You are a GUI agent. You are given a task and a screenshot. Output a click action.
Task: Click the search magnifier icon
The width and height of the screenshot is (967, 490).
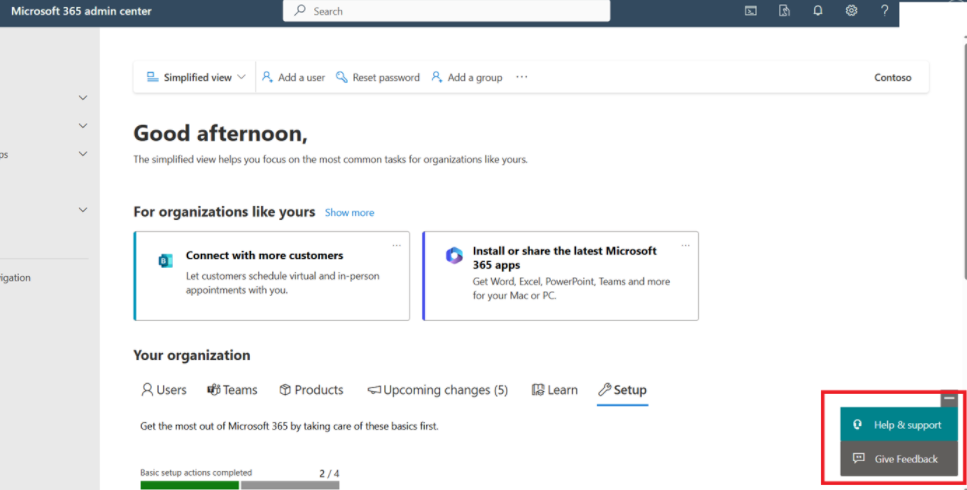pyautogui.click(x=300, y=10)
